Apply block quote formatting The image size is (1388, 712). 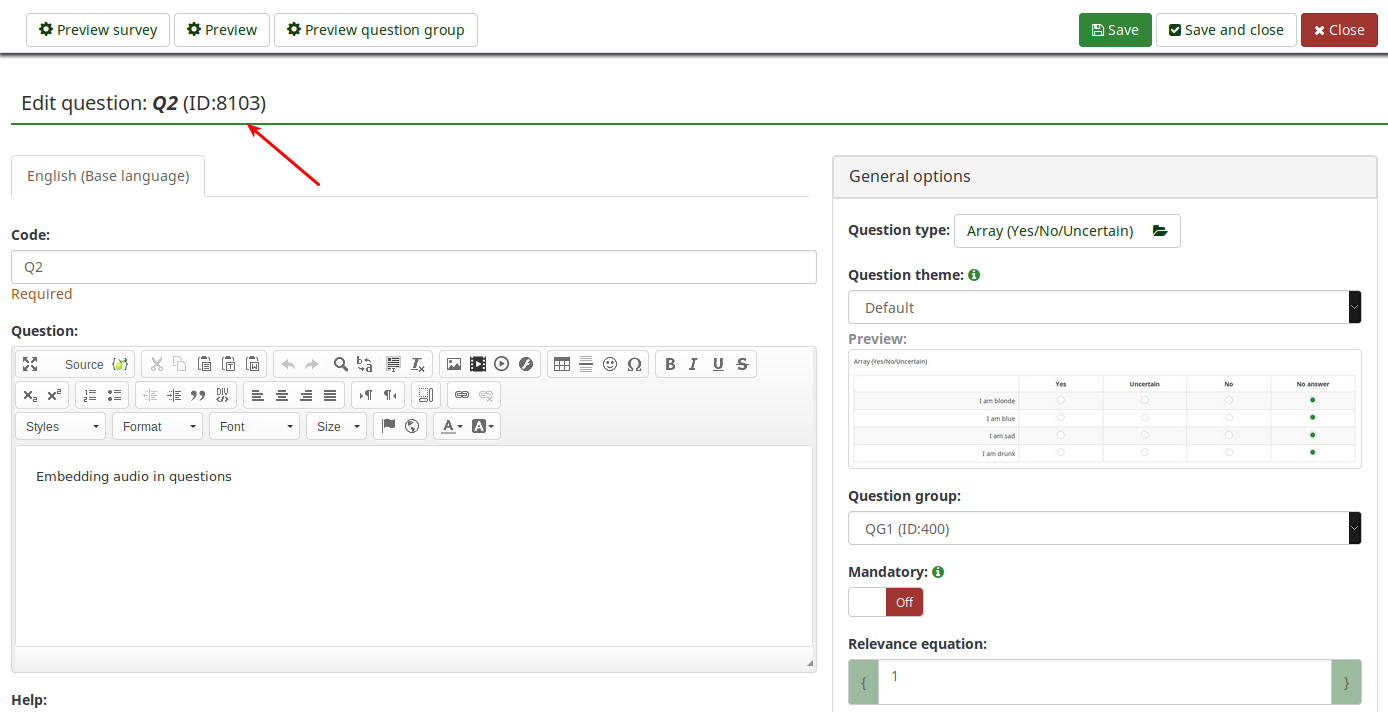click(198, 395)
